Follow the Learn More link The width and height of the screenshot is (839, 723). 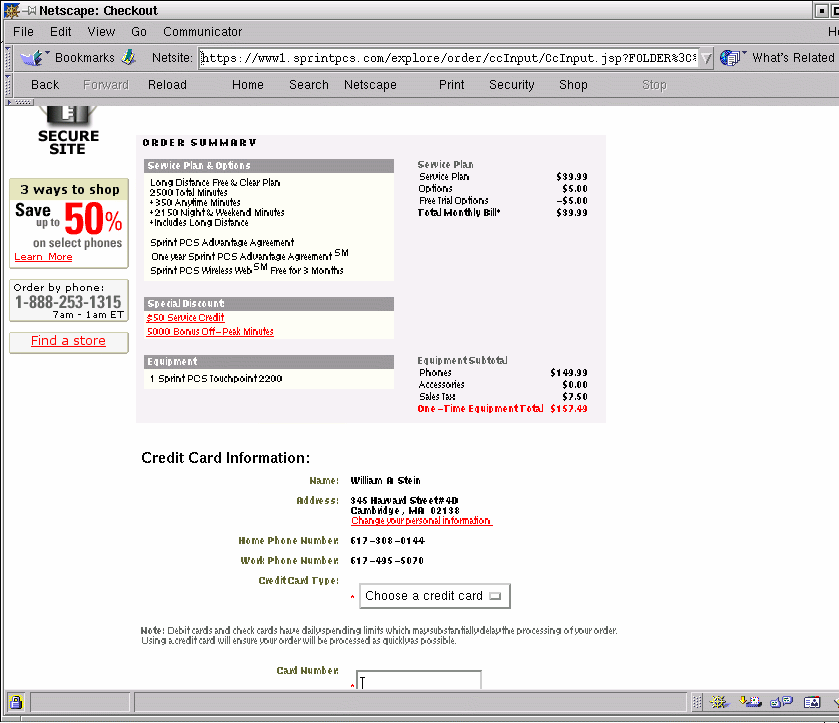point(43,257)
